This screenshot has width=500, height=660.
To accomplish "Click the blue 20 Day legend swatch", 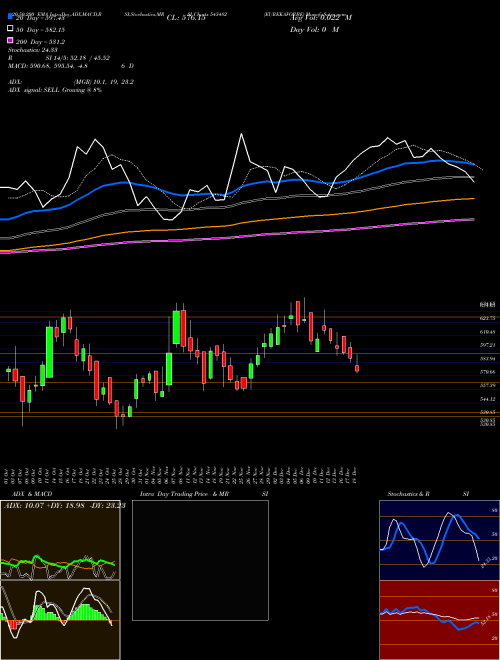I will tap(10, 17).
